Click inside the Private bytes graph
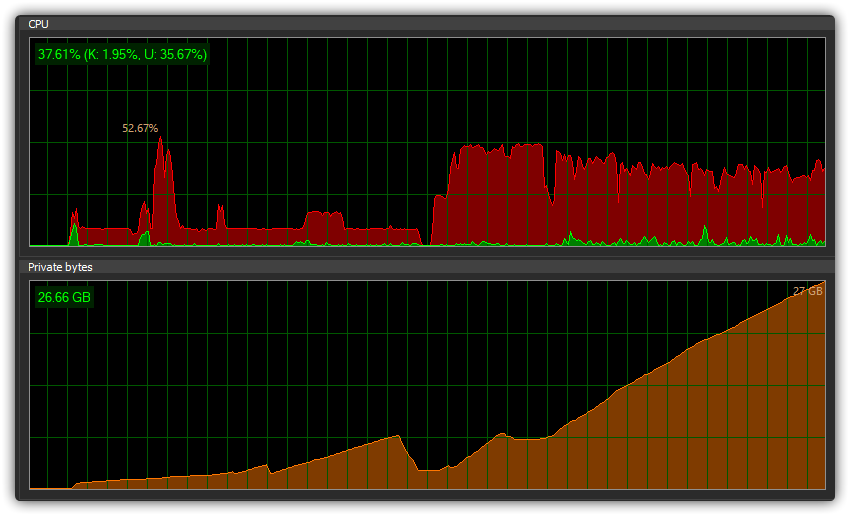This screenshot has height=516, width=850. 427,385
